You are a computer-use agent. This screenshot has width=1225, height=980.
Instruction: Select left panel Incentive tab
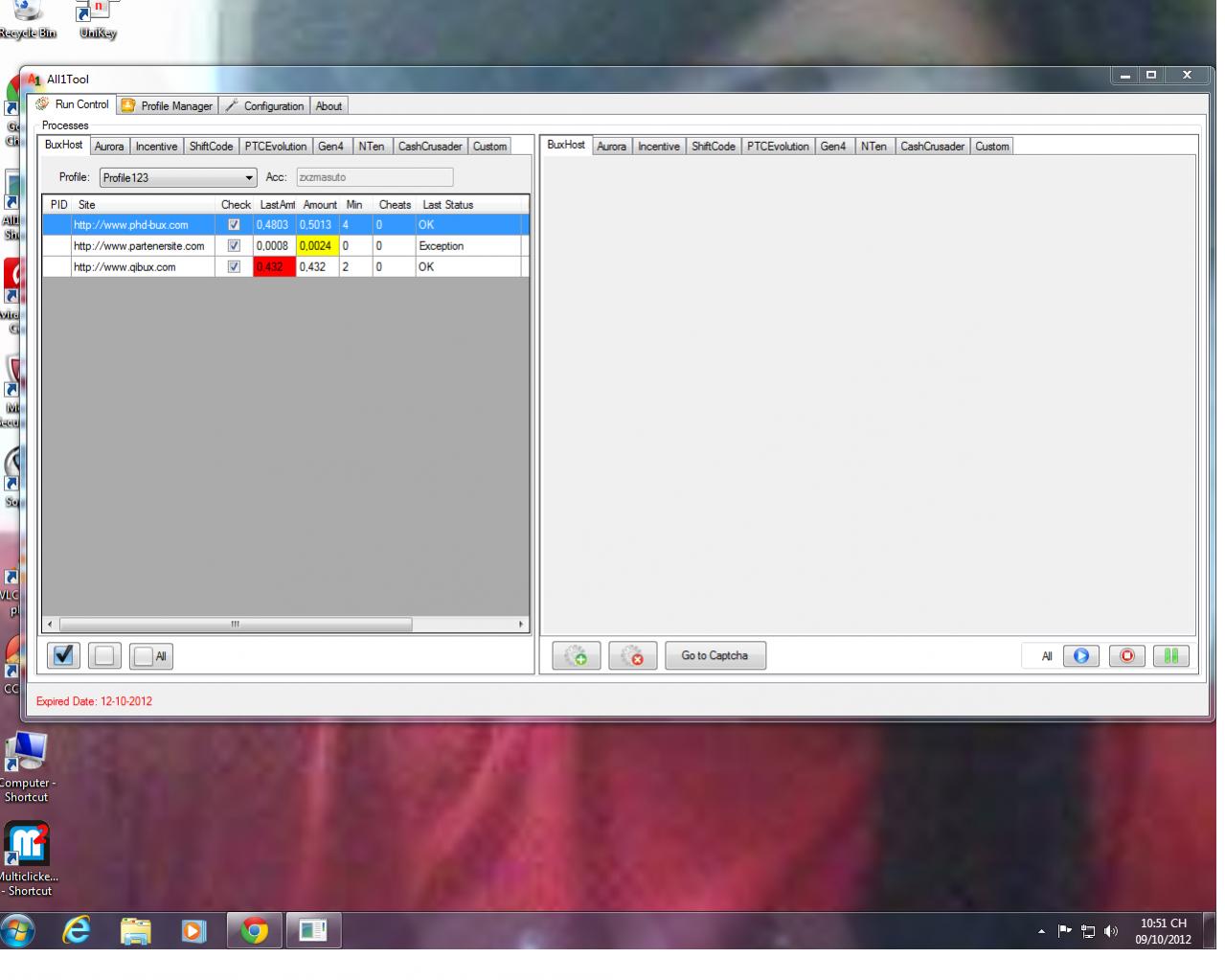tap(156, 147)
